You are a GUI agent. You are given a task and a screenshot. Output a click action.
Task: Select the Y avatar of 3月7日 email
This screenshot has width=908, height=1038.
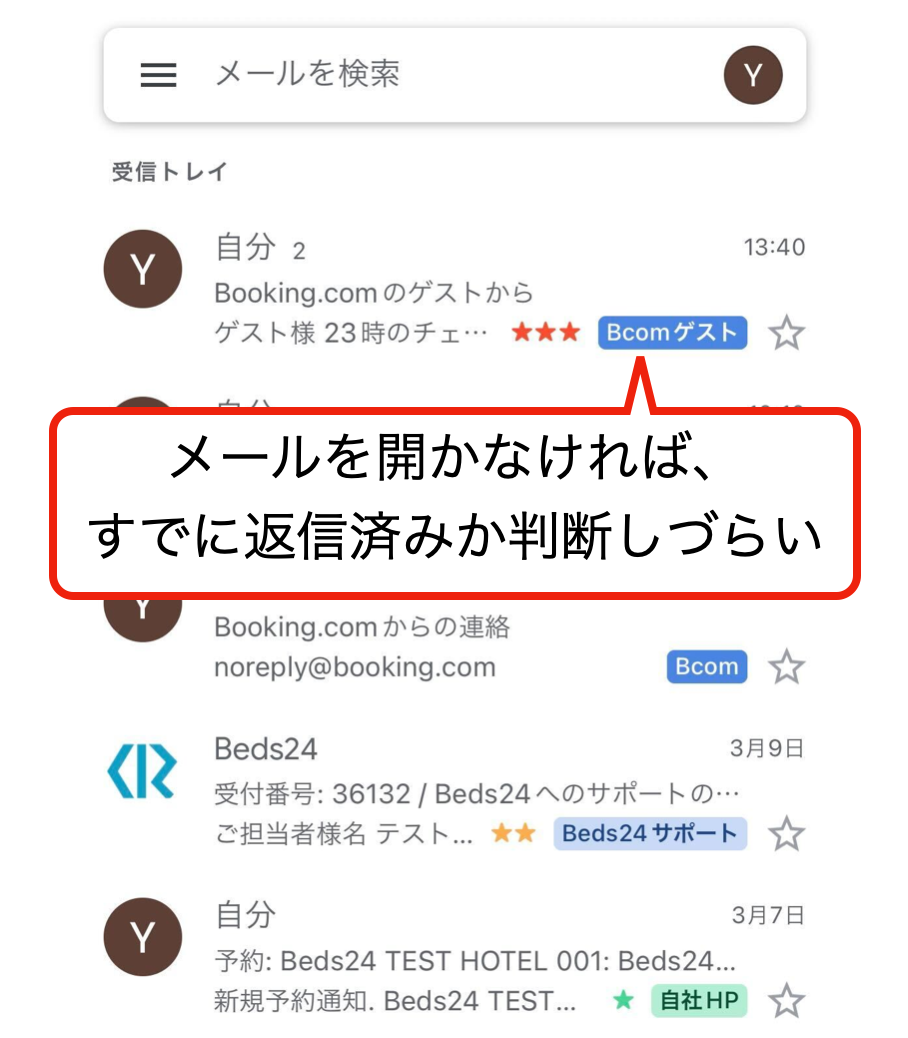point(143,937)
